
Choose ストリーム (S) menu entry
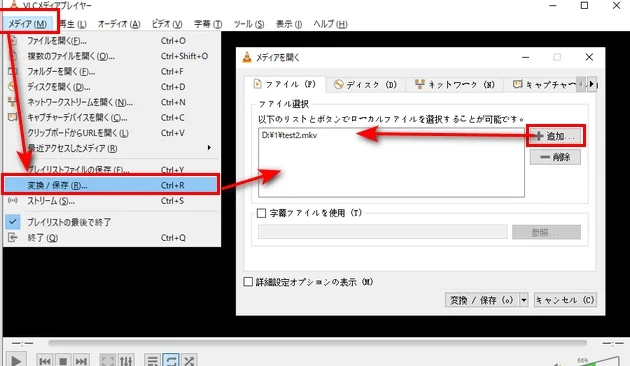pyautogui.click(x=112, y=201)
